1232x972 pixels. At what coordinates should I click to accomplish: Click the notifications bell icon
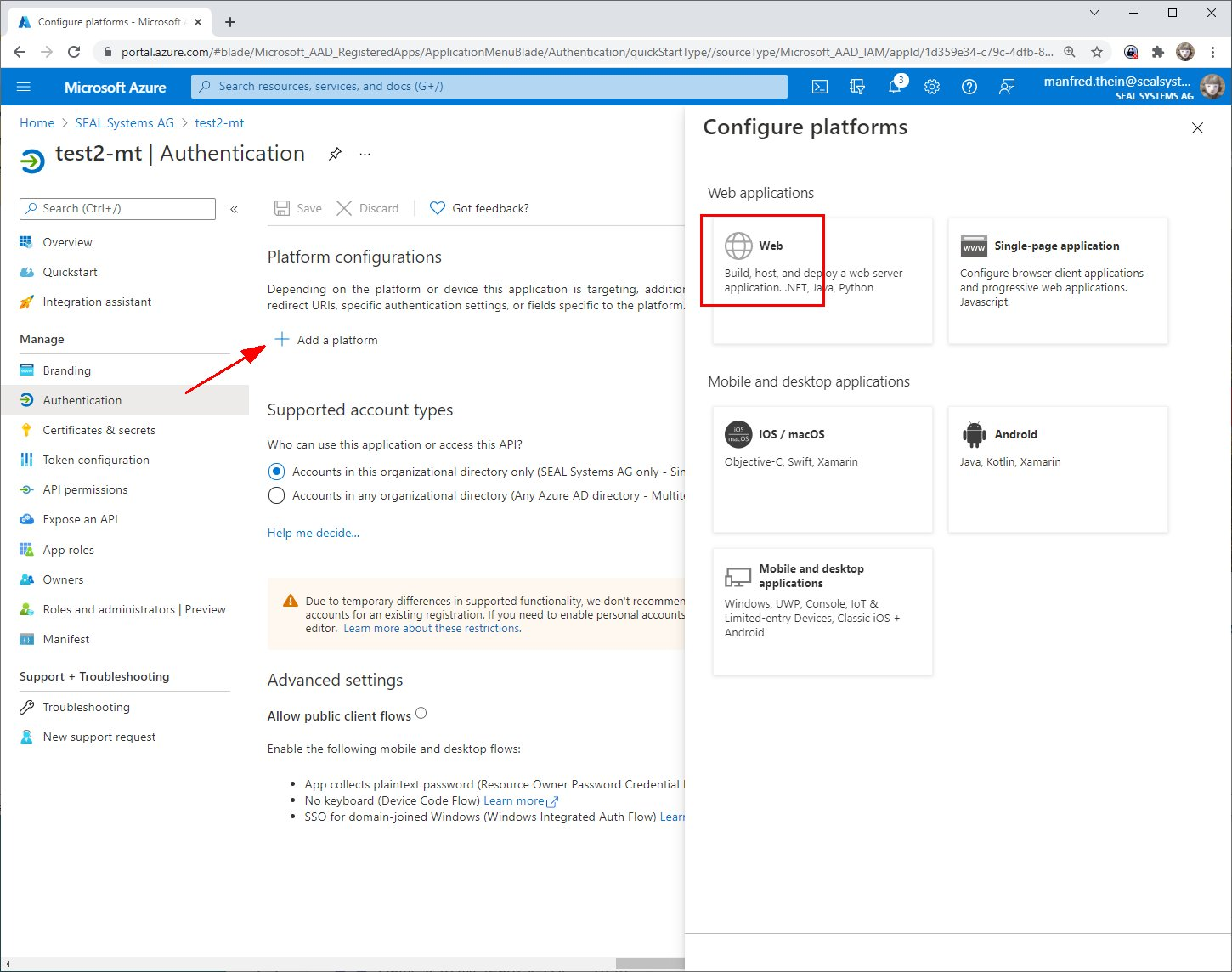tap(894, 86)
